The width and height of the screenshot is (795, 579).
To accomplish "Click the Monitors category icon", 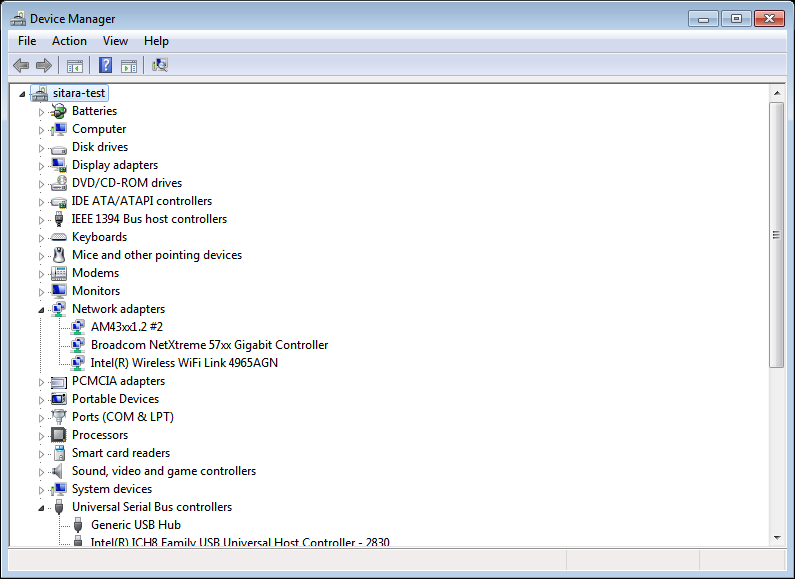I will point(59,291).
